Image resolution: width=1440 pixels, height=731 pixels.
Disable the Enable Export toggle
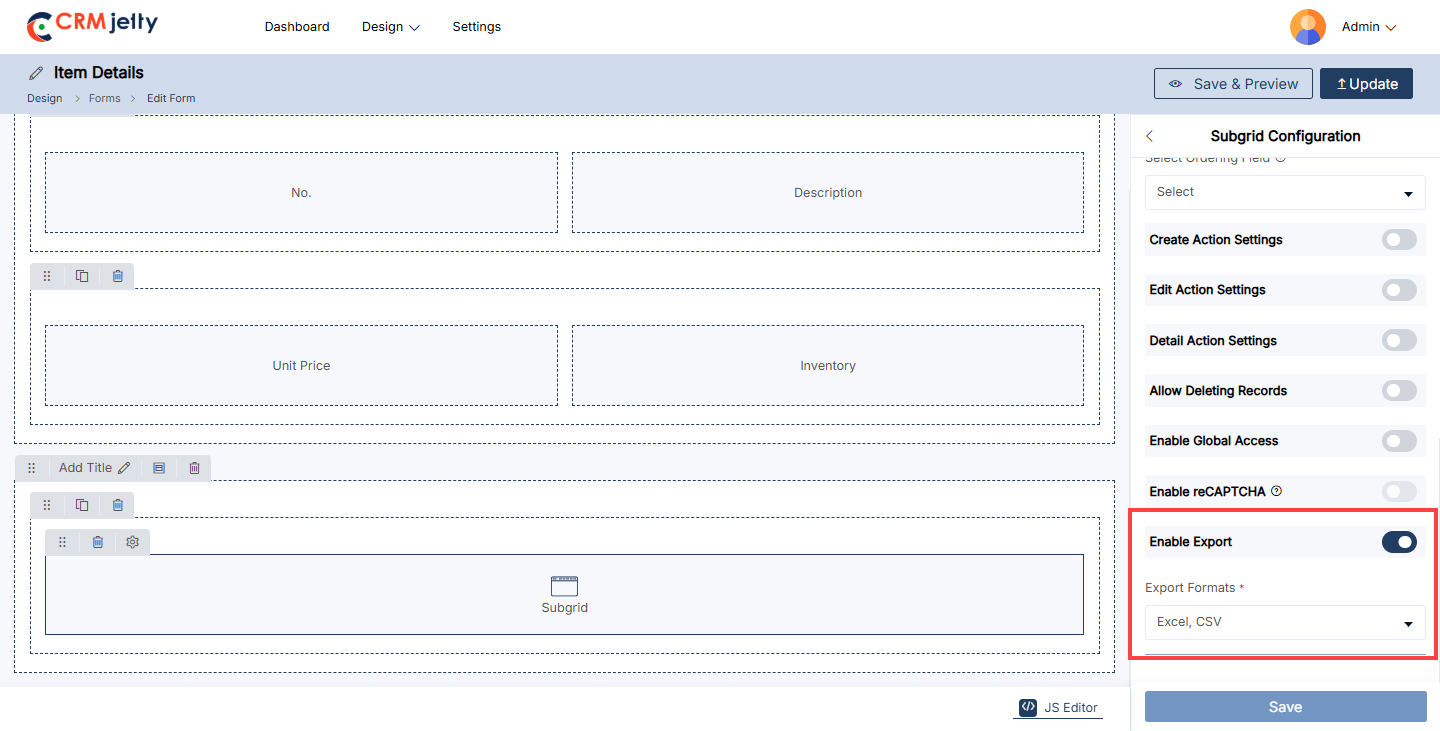(1399, 542)
